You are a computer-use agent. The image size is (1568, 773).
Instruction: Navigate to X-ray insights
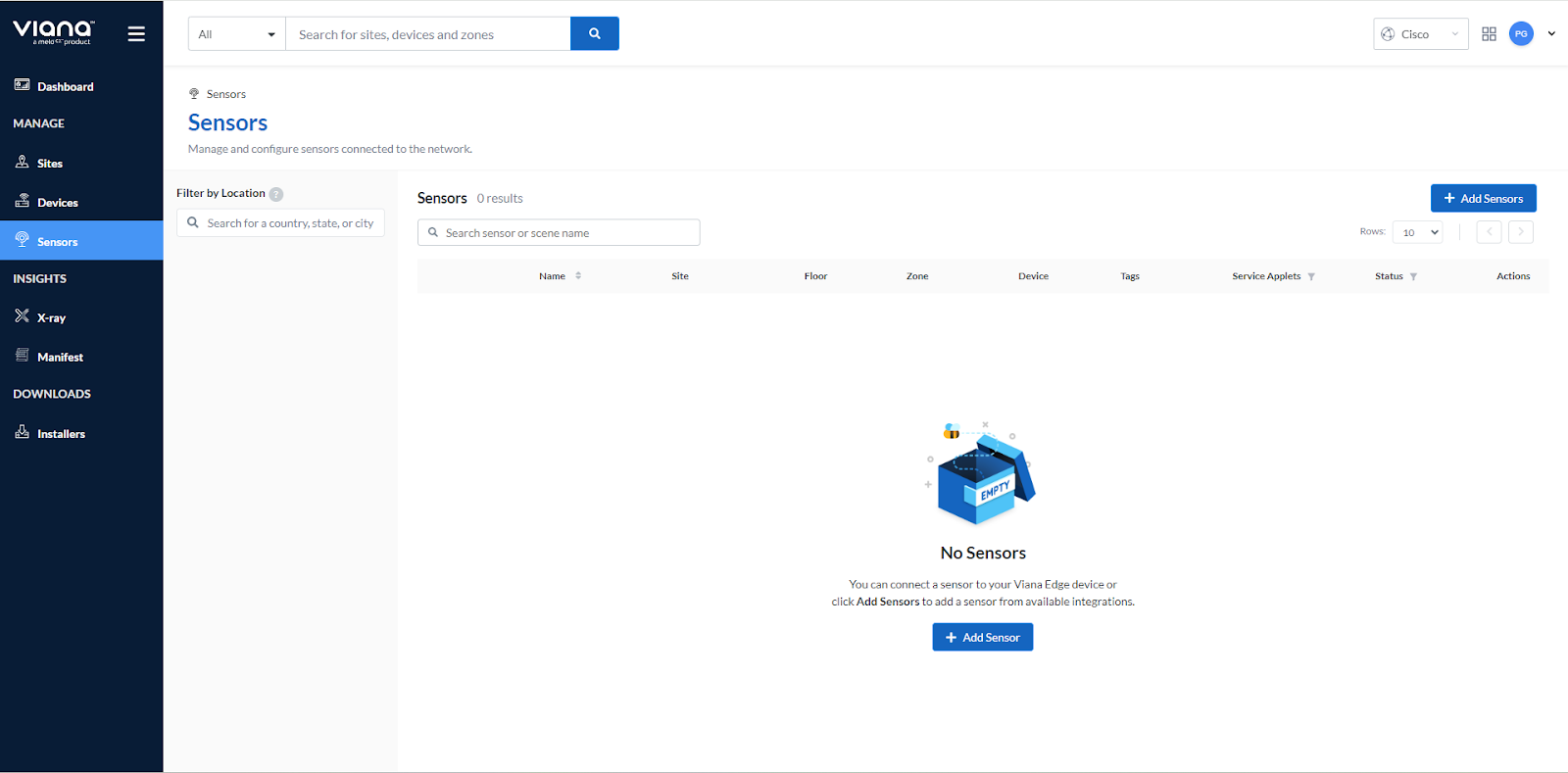[51, 318]
